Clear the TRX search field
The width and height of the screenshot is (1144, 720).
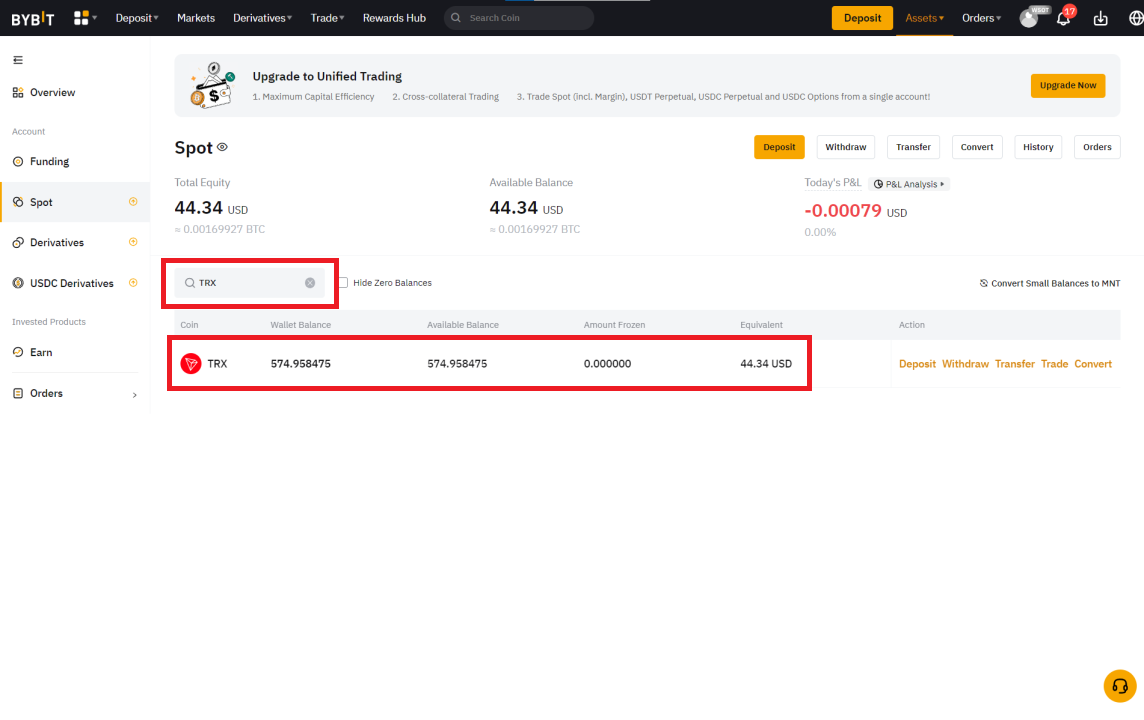pos(310,283)
